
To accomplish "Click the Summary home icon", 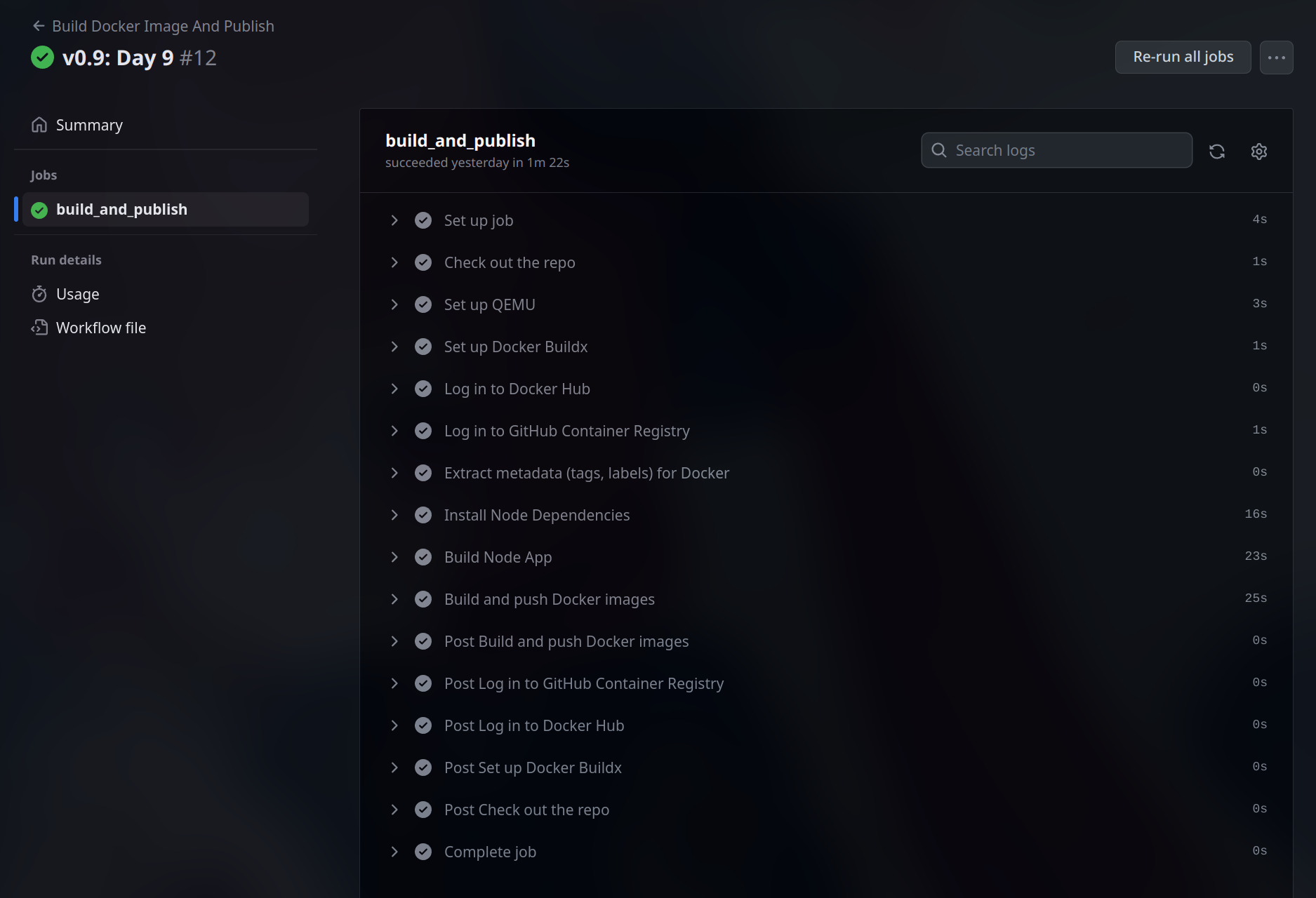I will click(39, 125).
